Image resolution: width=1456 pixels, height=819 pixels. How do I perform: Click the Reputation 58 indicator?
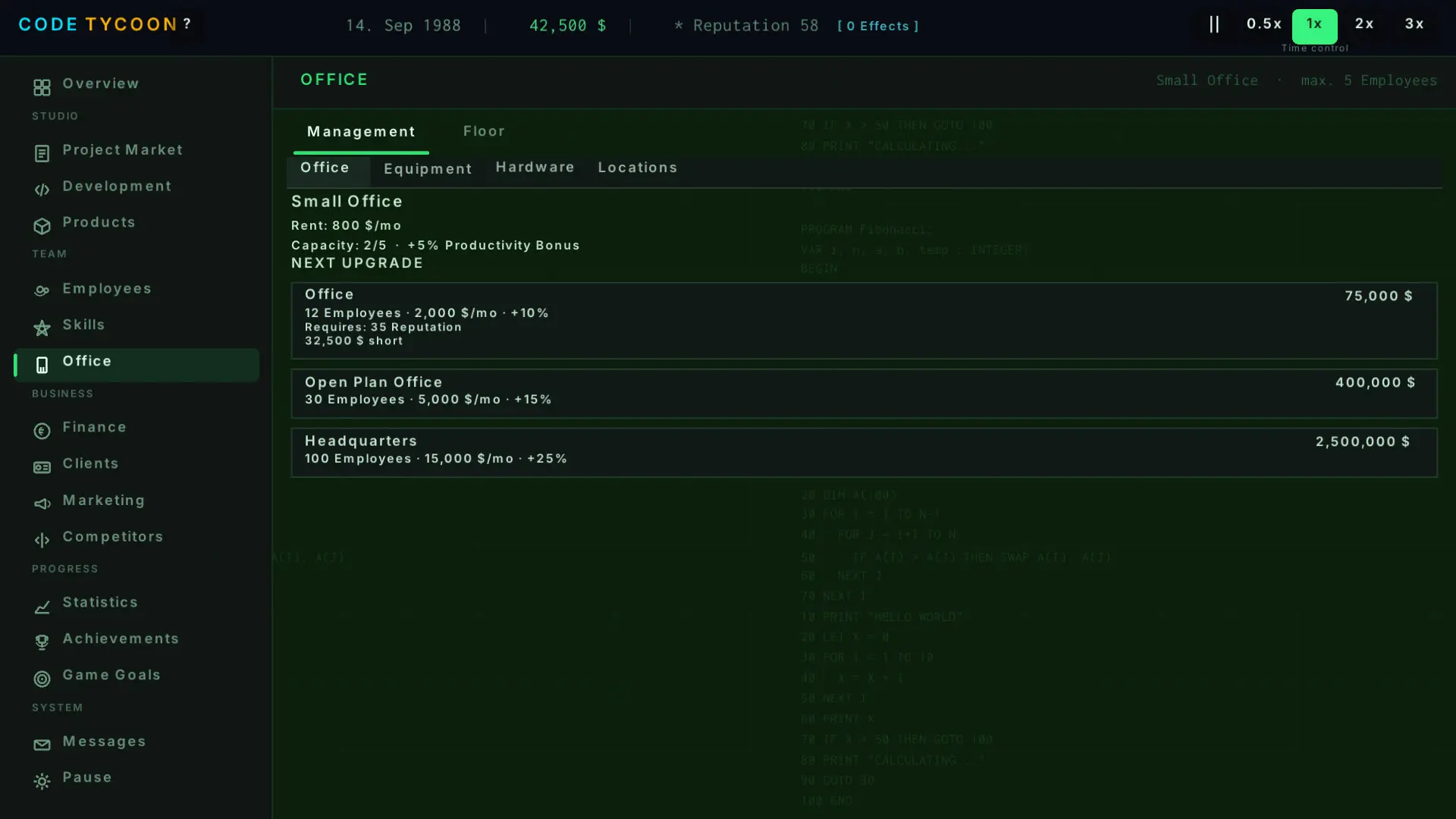[x=746, y=26]
